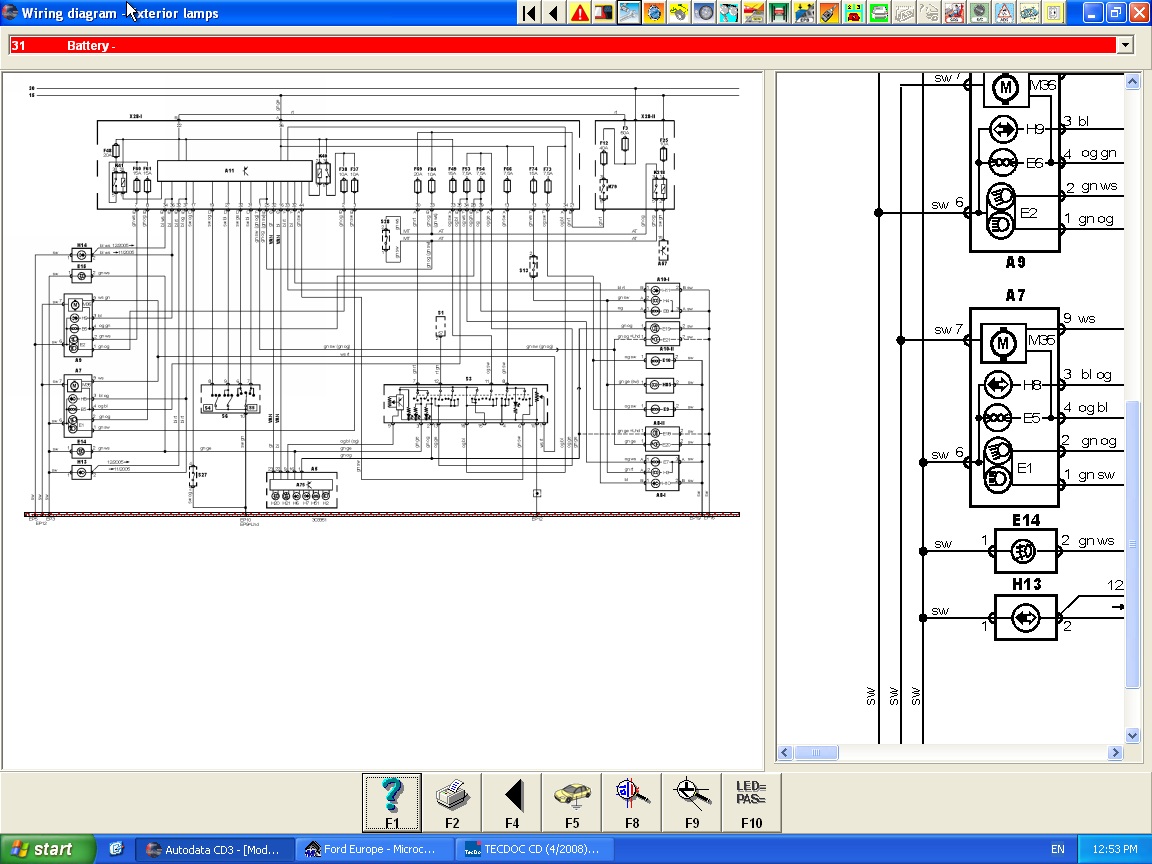Click the F8 wire search magnifier button
Viewport: 1152px width, 864px height.
(x=631, y=802)
